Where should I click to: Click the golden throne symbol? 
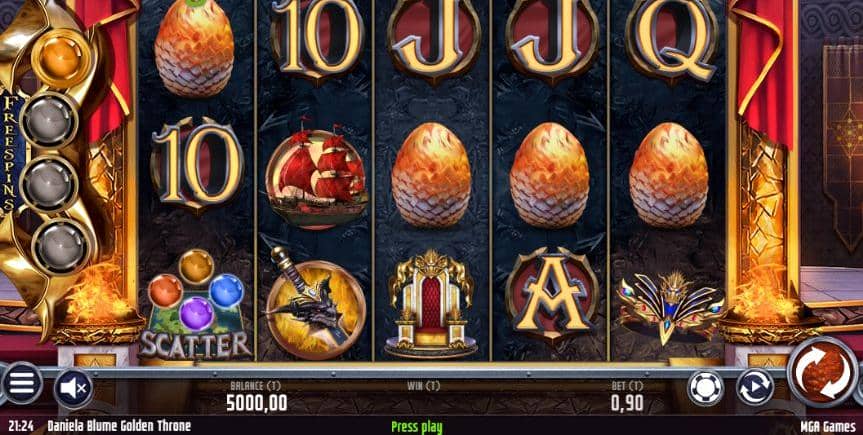[431, 304]
